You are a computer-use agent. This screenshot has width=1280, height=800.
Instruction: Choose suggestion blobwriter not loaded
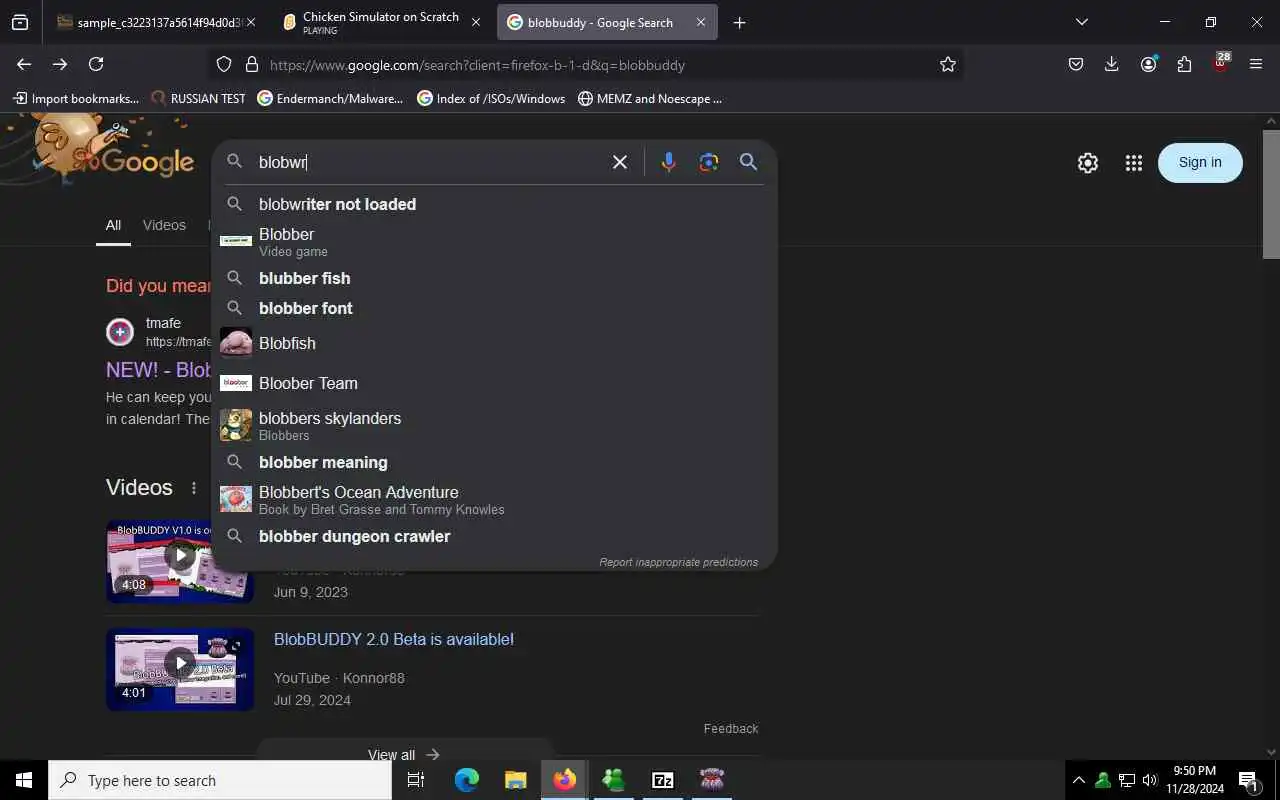coord(494,204)
